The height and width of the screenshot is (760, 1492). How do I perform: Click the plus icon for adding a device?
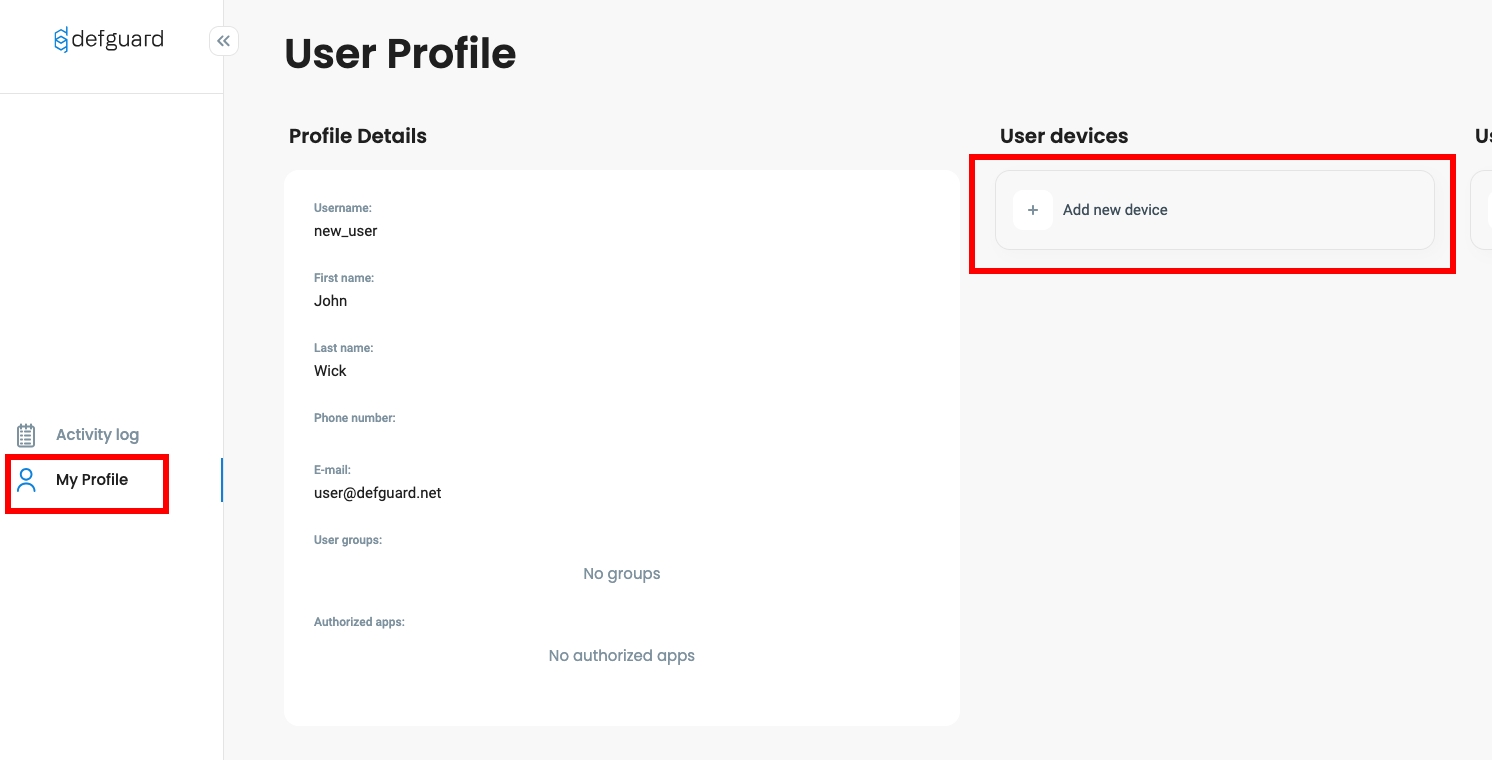point(1033,210)
